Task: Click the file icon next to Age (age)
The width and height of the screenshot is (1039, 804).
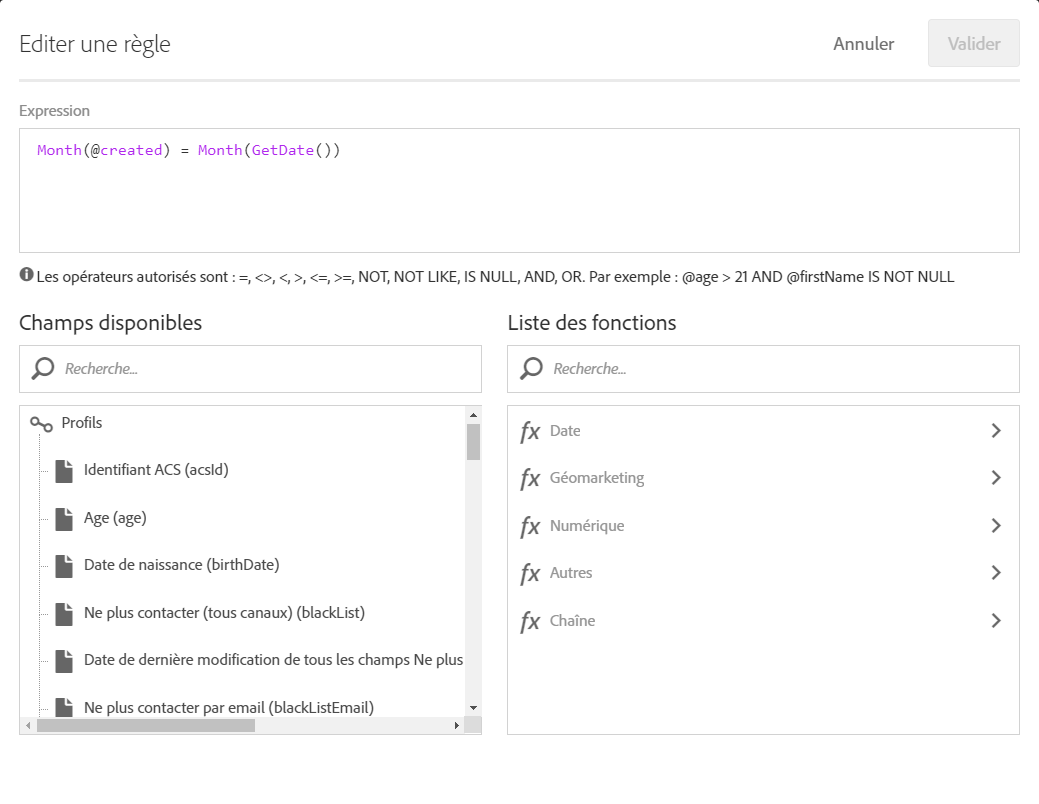Action: (64, 519)
